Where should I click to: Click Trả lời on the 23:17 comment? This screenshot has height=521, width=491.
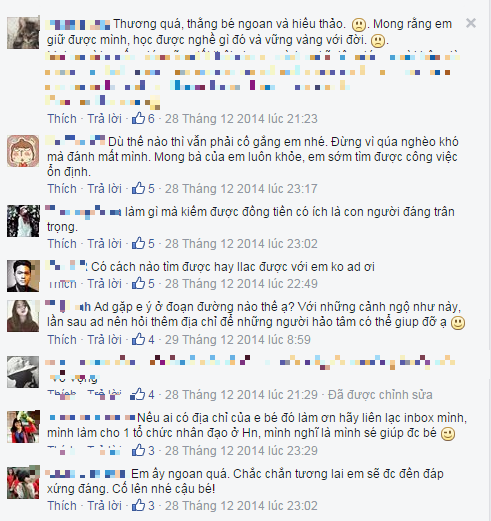tap(104, 189)
